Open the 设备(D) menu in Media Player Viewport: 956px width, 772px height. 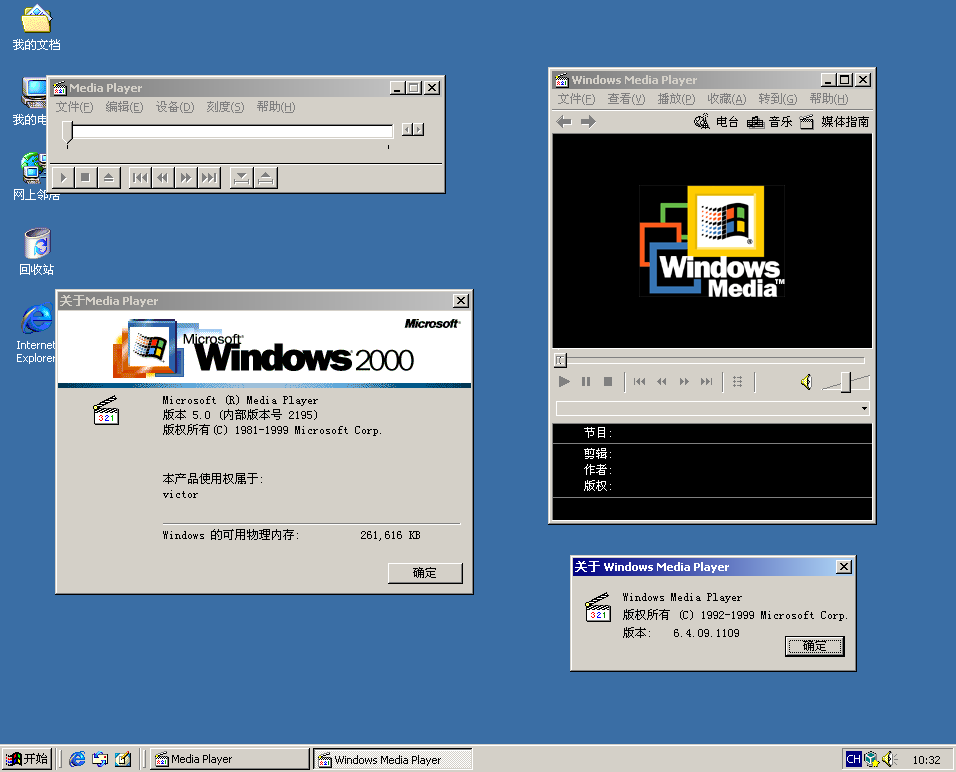point(174,107)
